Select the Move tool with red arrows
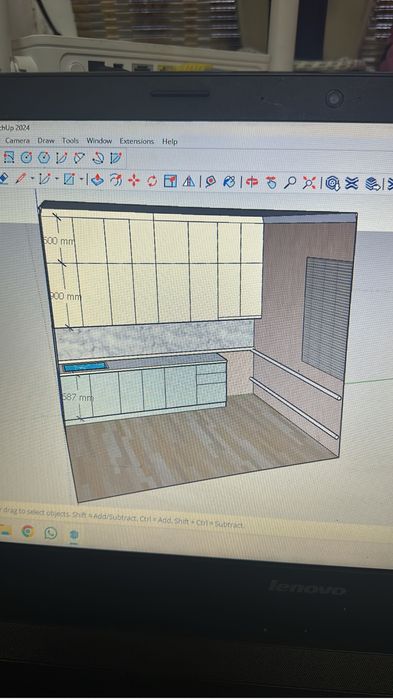The height and width of the screenshot is (699, 393). [x=134, y=181]
